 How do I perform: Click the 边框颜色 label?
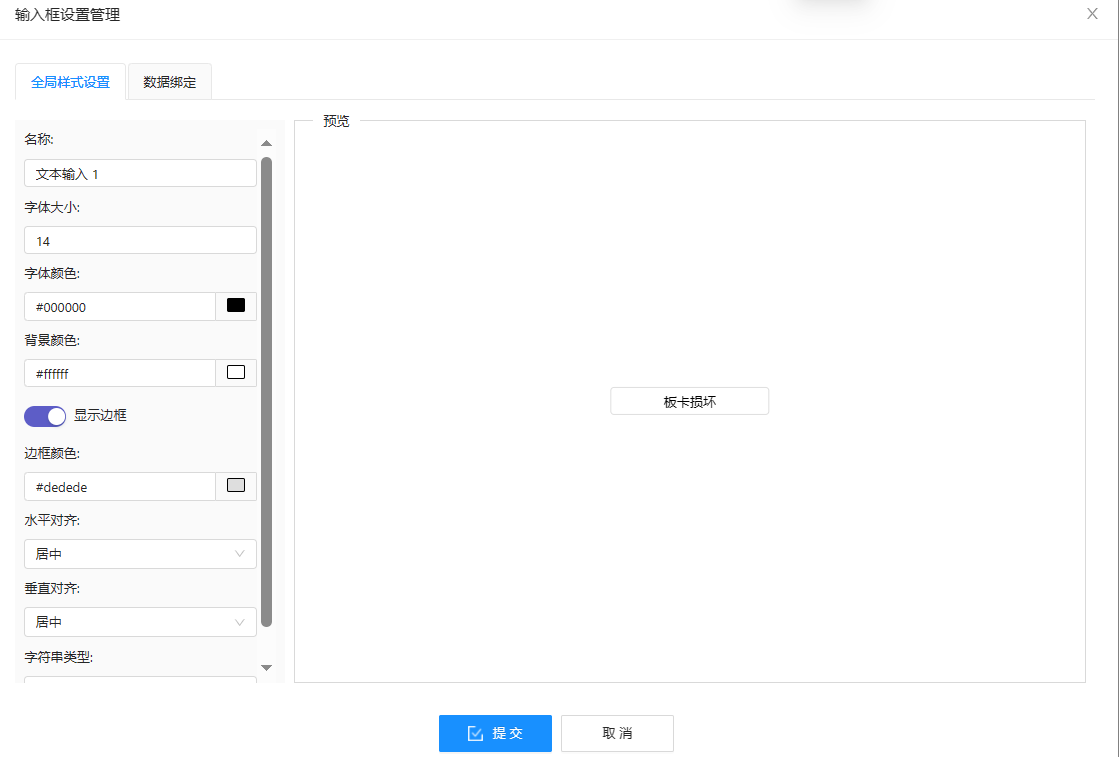[x=52, y=453]
